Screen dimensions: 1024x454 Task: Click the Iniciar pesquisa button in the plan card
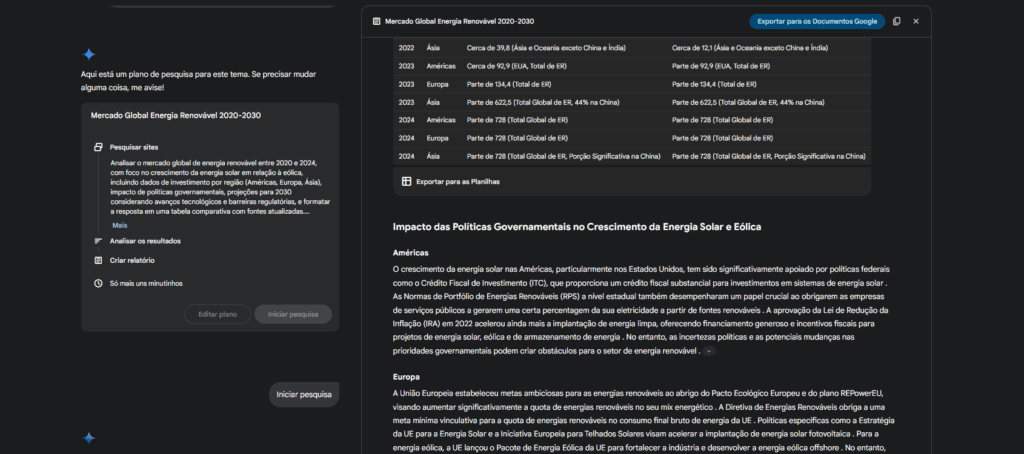pos(292,314)
